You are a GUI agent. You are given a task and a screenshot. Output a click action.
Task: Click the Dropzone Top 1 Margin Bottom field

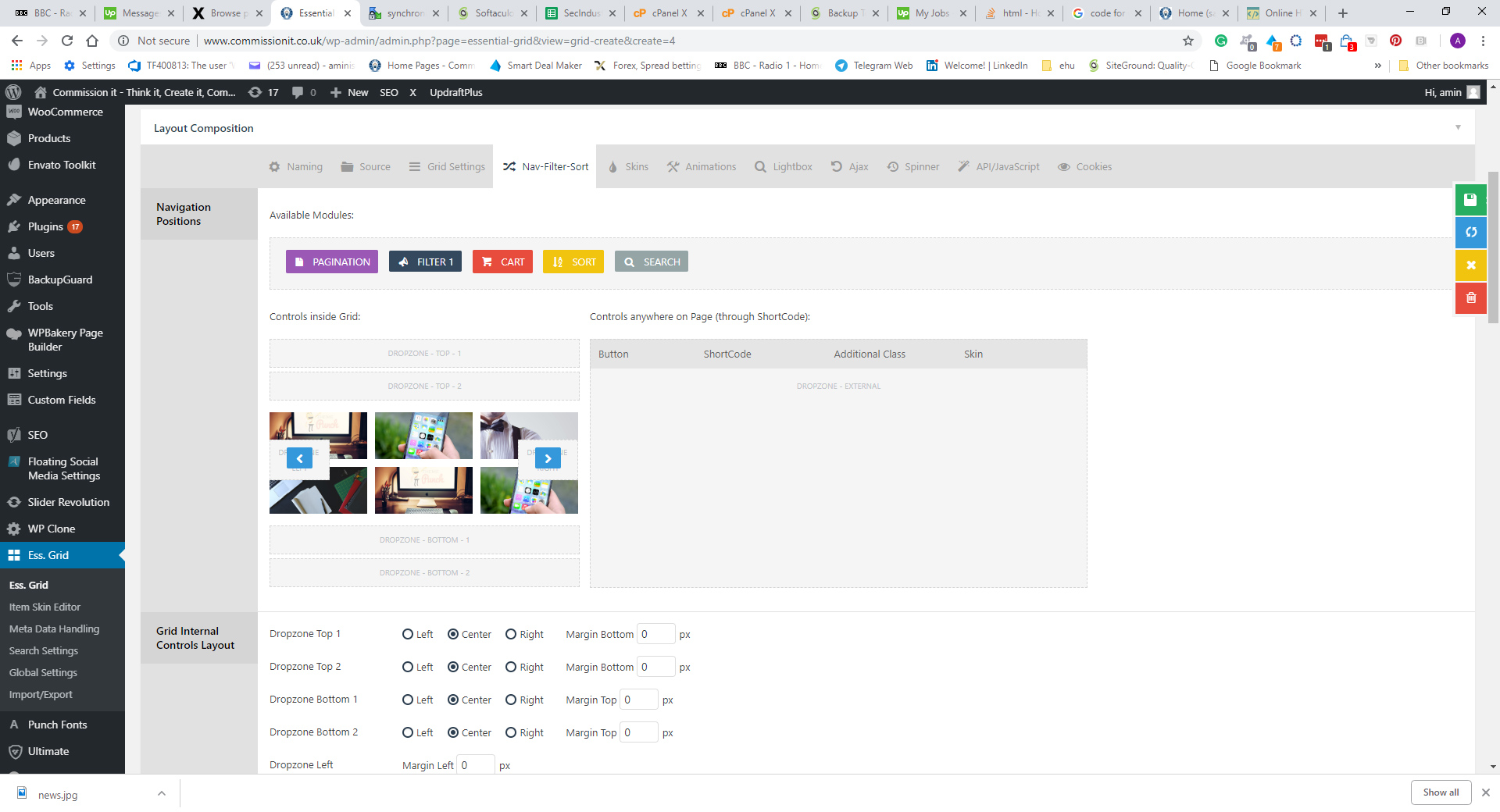pos(656,634)
